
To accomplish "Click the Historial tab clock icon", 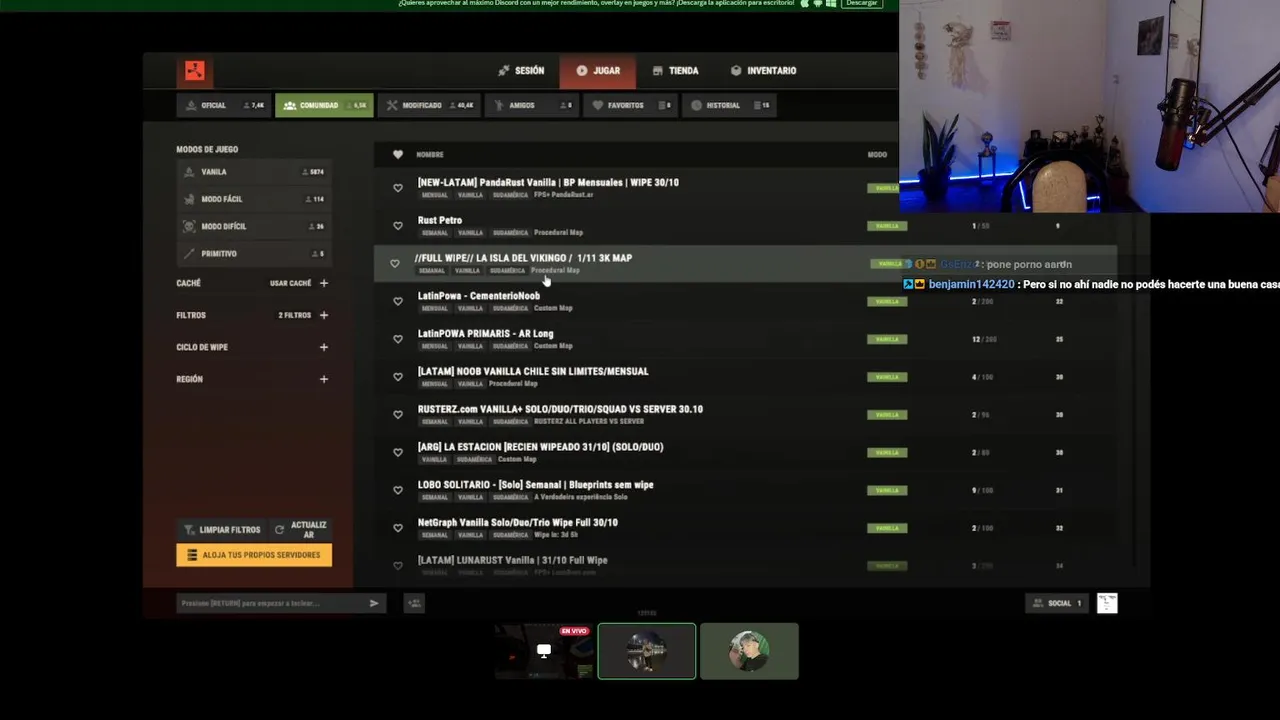I will pyautogui.click(x=696, y=105).
